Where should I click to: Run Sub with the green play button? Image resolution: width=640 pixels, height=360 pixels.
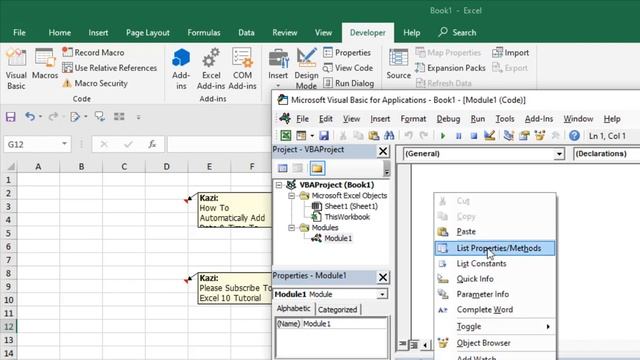click(x=443, y=136)
